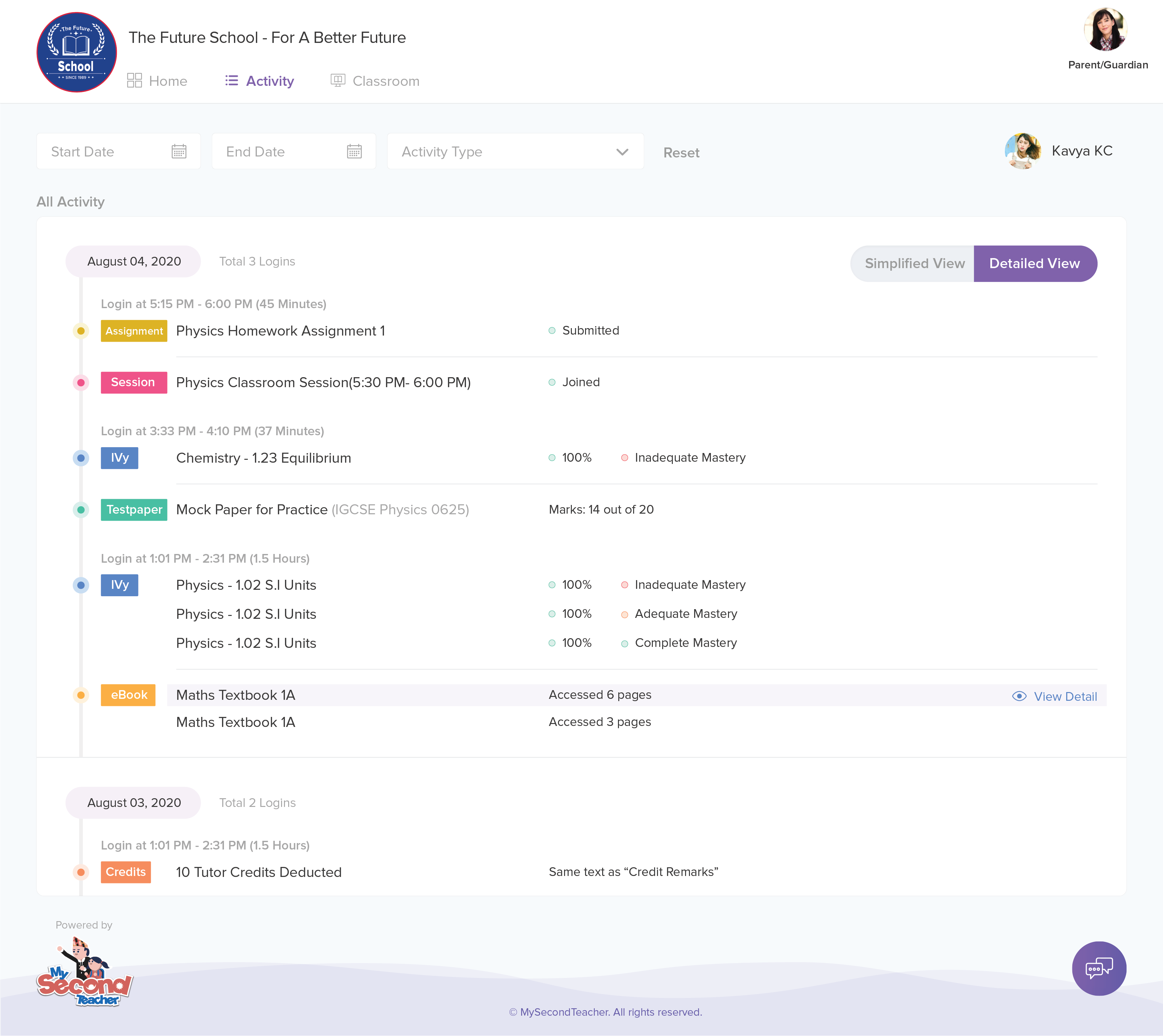Screen dimensions: 1163x1036
Task: Click Marks: 14 out of 20
Action: tap(601, 509)
